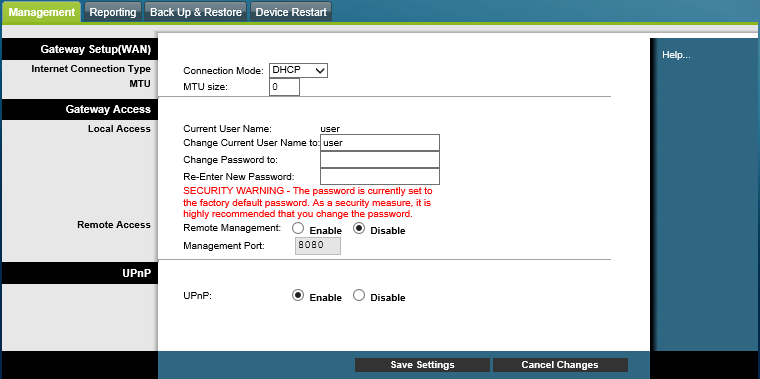Click the Local Access label
Viewport: 760px width, 379px height.
[x=119, y=129]
